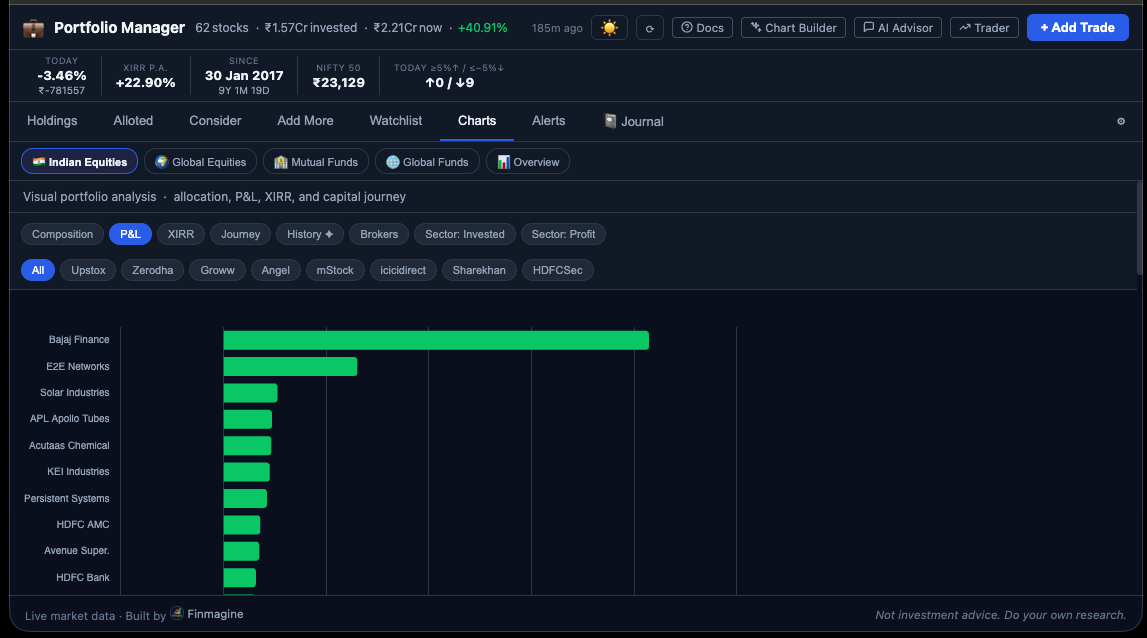
Task: Open the Watchlist tab
Action: [396, 121]
